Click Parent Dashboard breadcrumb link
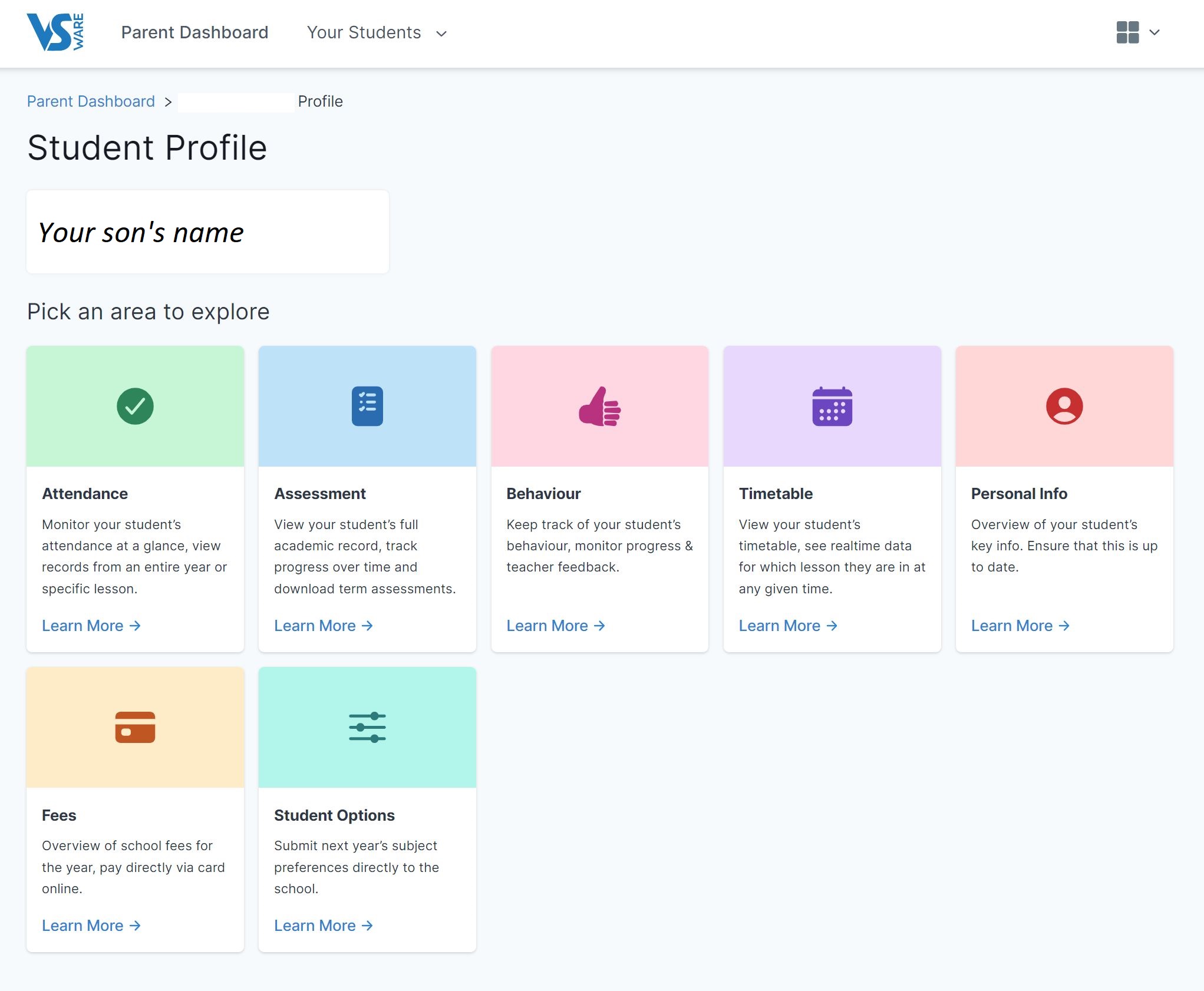Screen dimensions: 1204x991 click(91, 101)
